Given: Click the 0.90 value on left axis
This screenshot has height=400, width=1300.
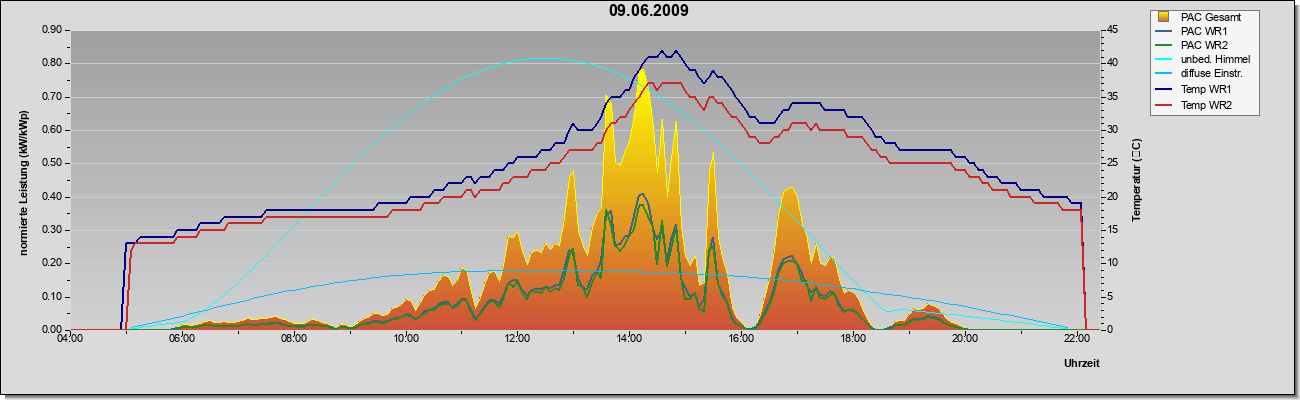Looking at the screenshot, I should [x=51, y=30].
